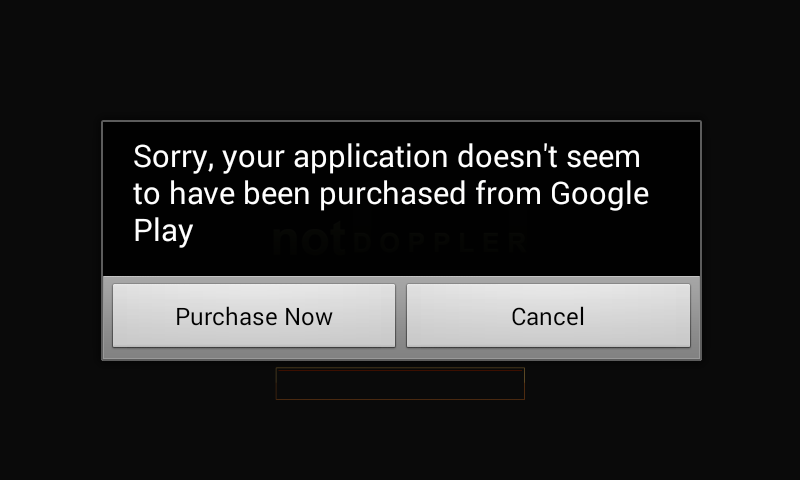Click the faded DOPPLER lettering of the logo

click(x=440, y=242)
